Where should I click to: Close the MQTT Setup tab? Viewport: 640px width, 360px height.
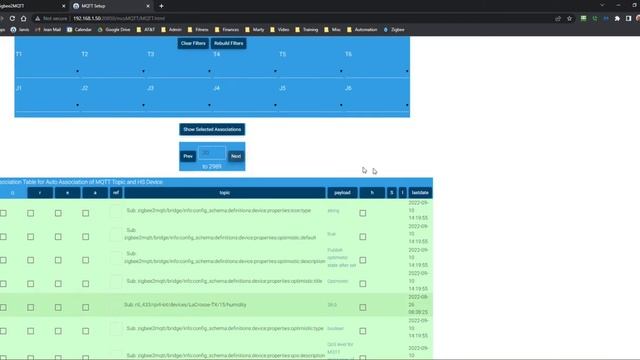click(x=148, y=6)
